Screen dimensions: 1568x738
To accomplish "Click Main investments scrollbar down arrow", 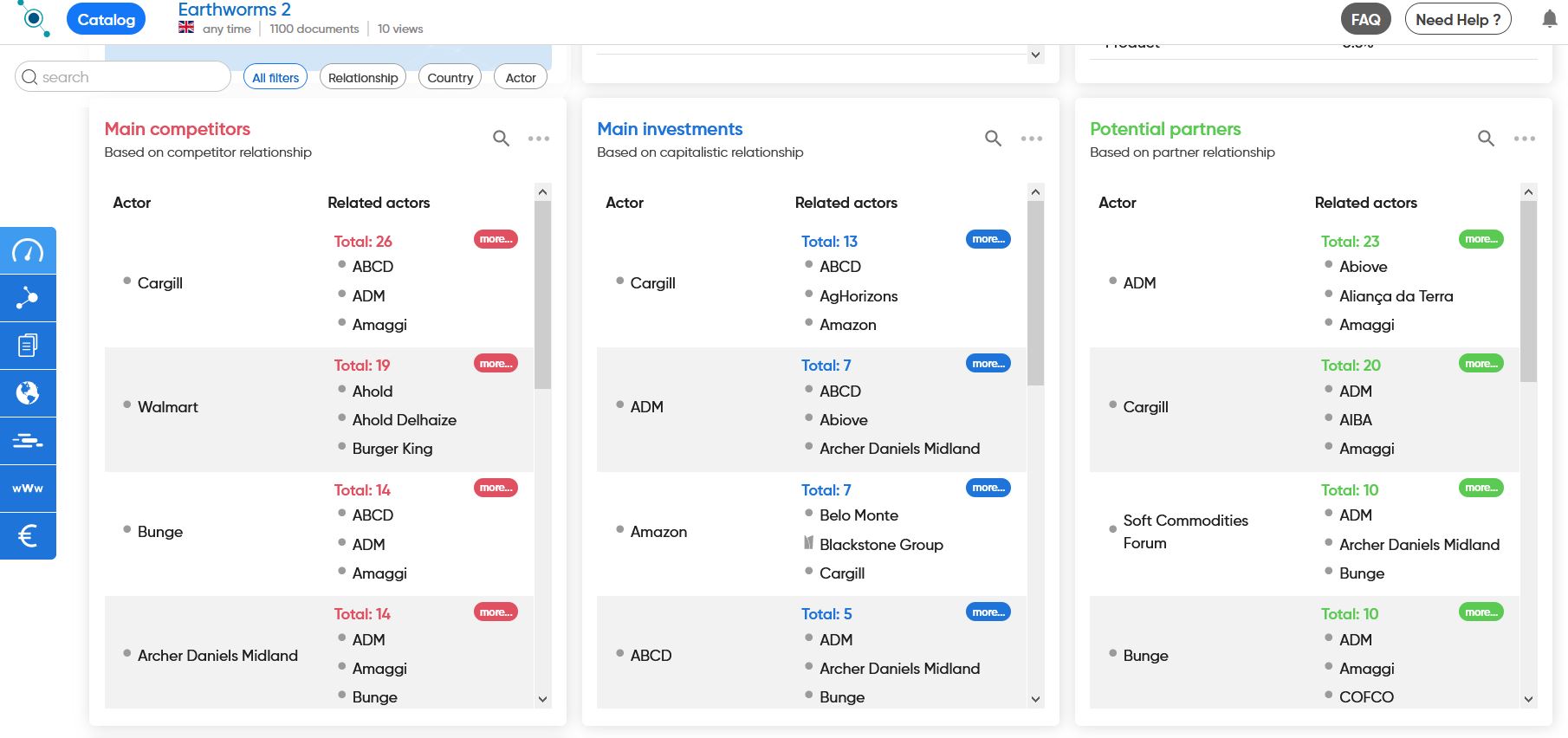I will [1035, 699].
